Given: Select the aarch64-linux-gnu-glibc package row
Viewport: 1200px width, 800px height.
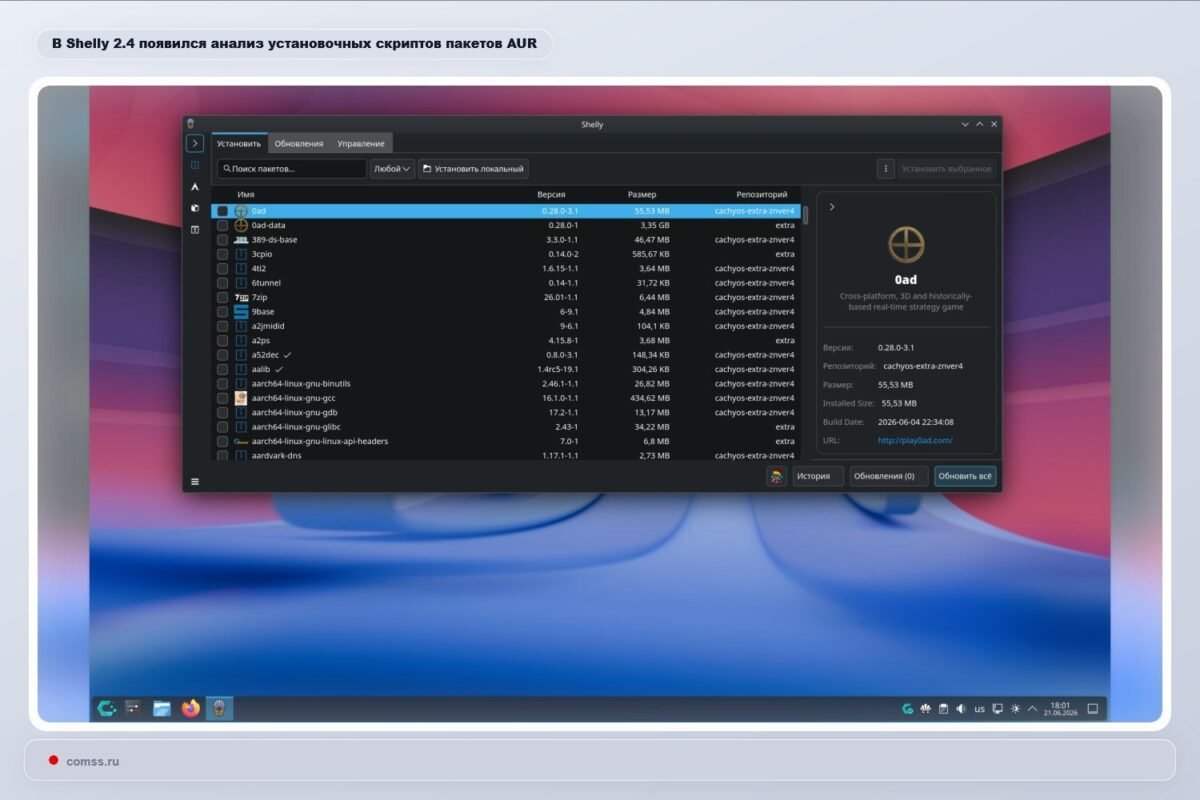Looking at the screenshot, I should (506, 427).
